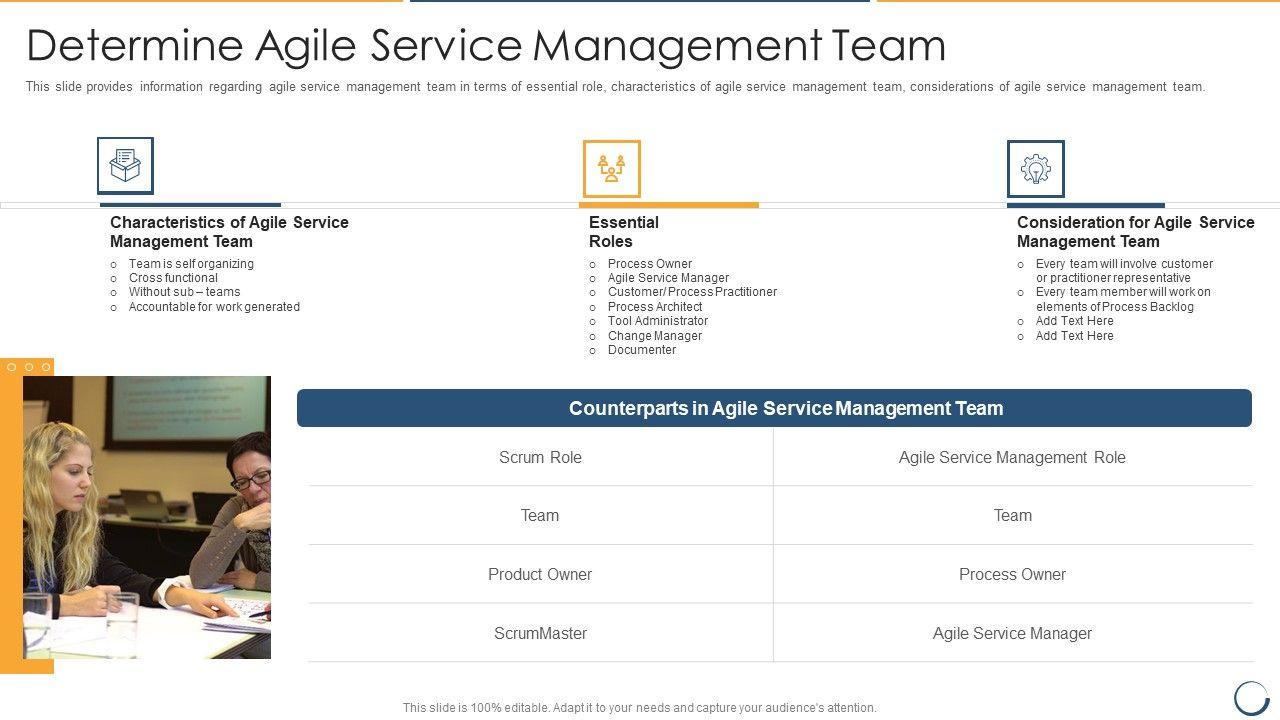Click the "Agile Service Management Role" column header
The image size is (1280, 720).
(x=1012, y=458)
